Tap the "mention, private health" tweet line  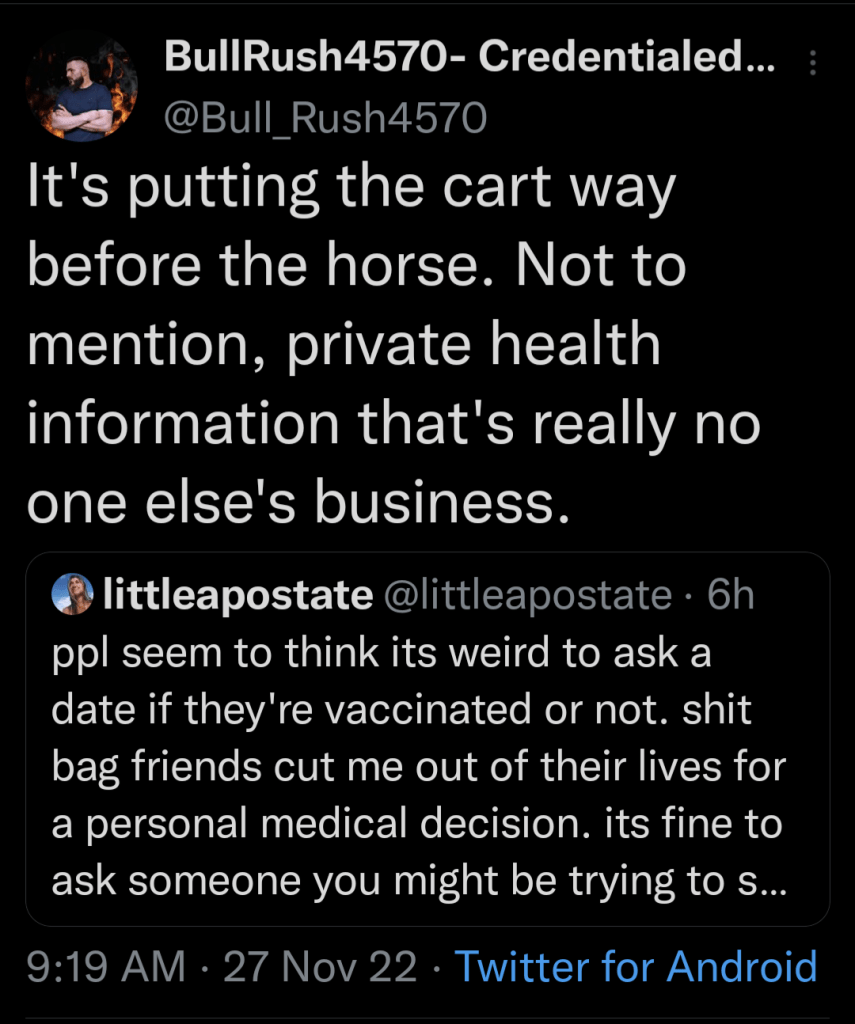click(343, 347)
